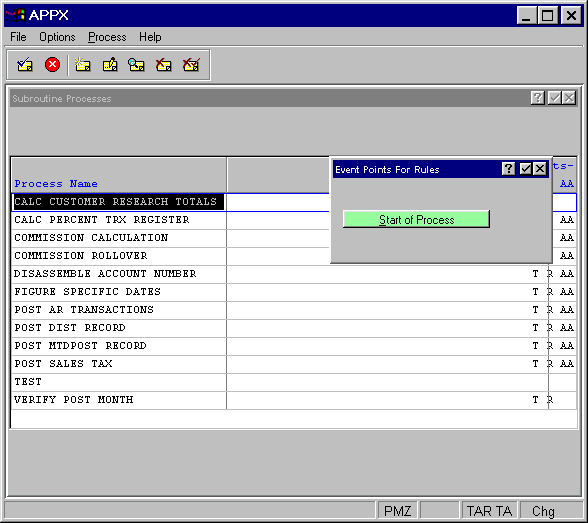Open help in Event Points For Rules dialog
This screenshot has width=588, height=523.
[508, 169]
